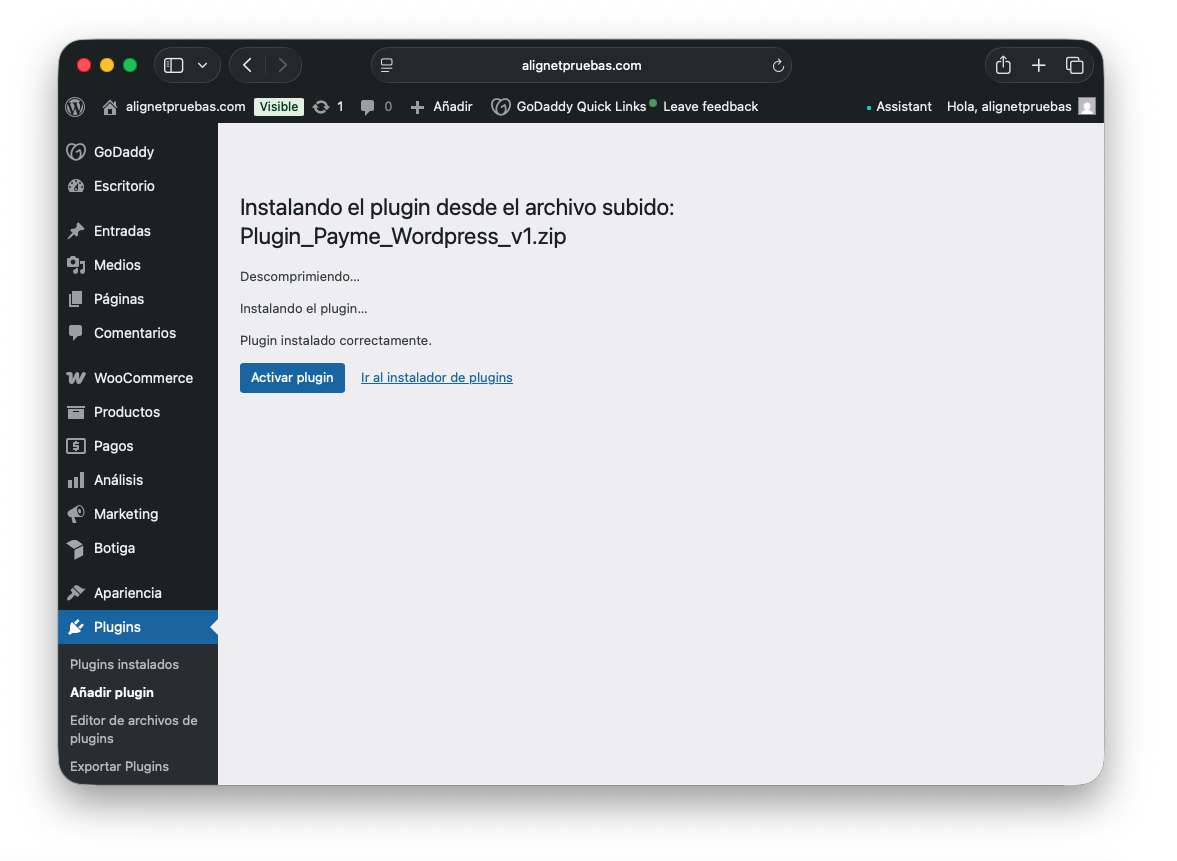Click the WordPress logo in admin bar
Viewport: 1177px width, 861px height.
pos(75,107)
